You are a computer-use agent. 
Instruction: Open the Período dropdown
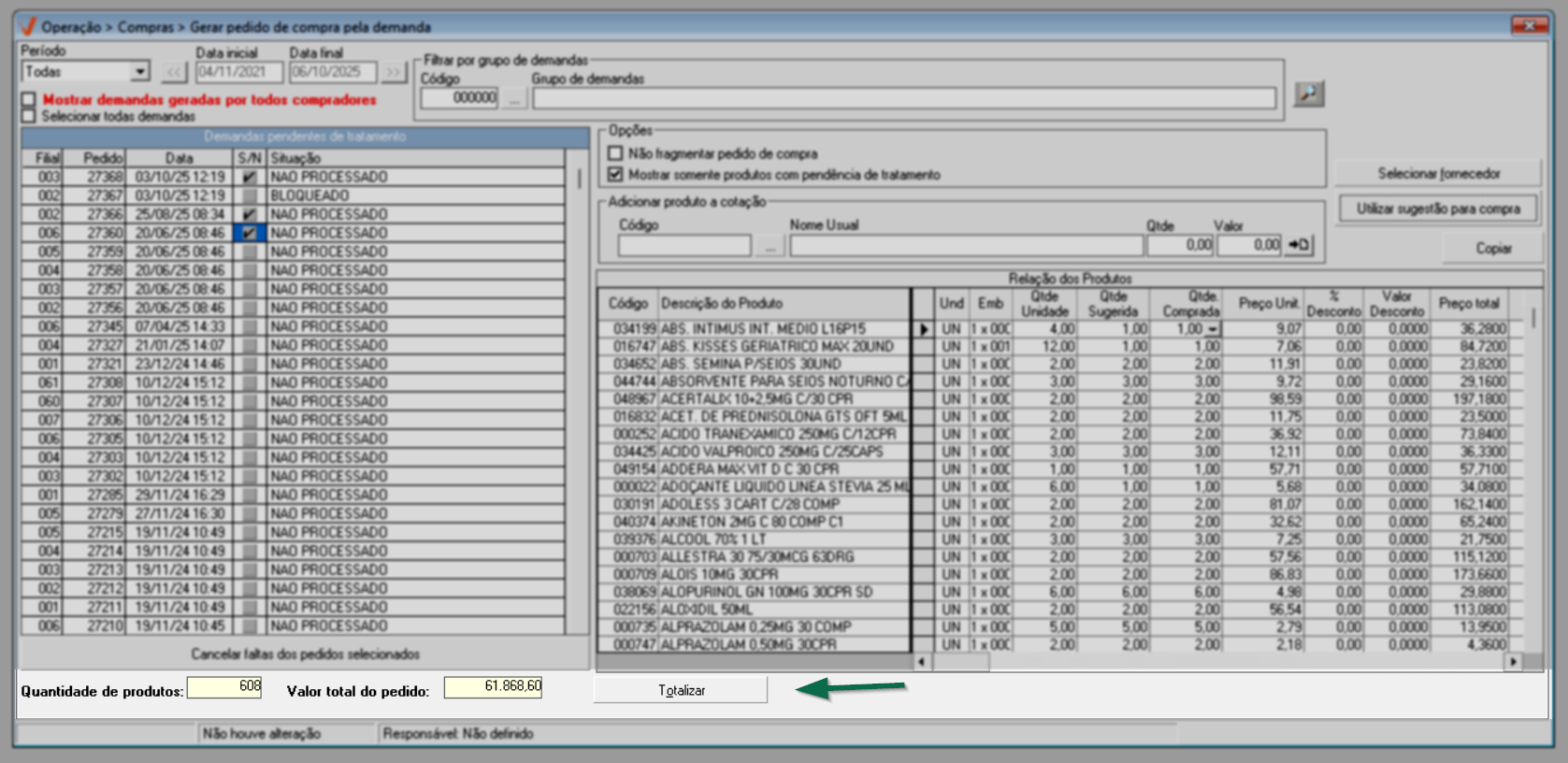139,72
